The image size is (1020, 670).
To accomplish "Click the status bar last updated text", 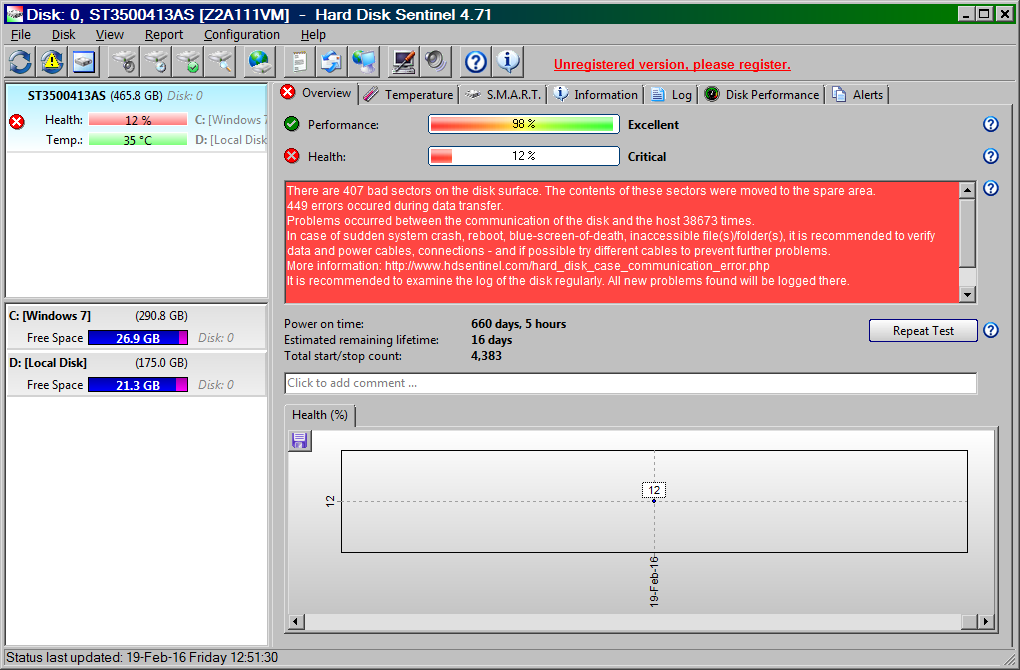I will tap(142, 658).
